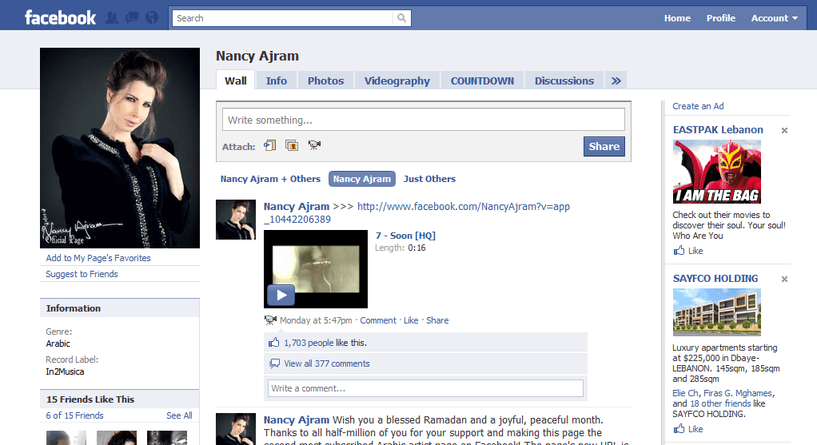Open SAYFCO HOLDING ad title

tap(715, 279)
